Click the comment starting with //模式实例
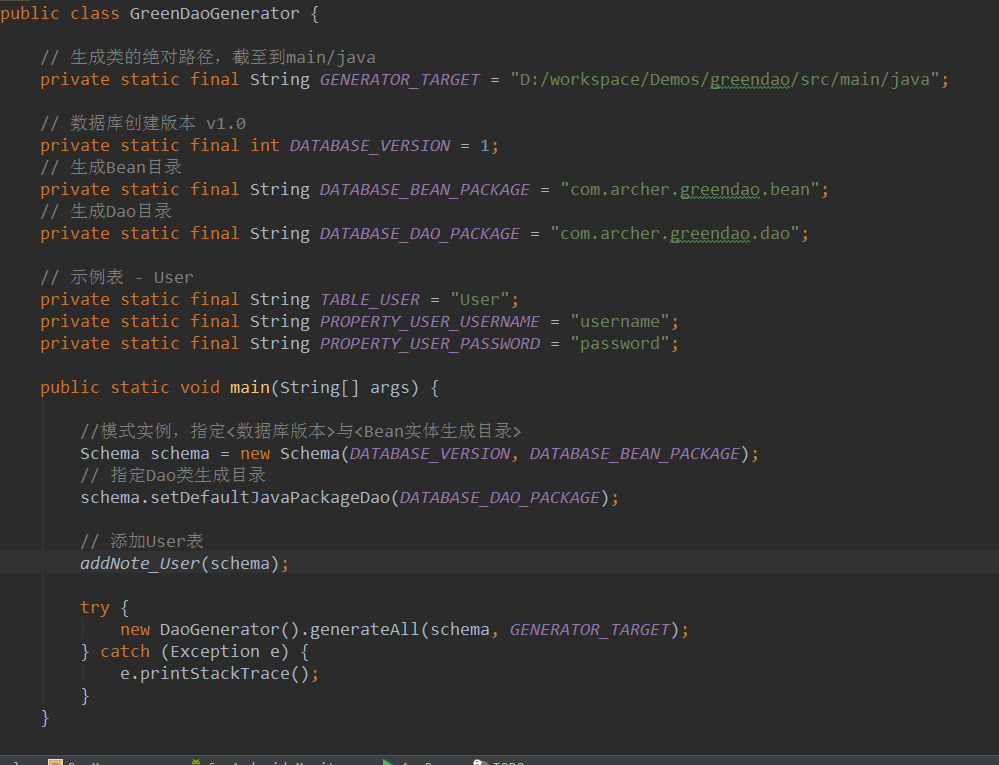This screenshot has width=999, height=765. click(x=301, y=431)
